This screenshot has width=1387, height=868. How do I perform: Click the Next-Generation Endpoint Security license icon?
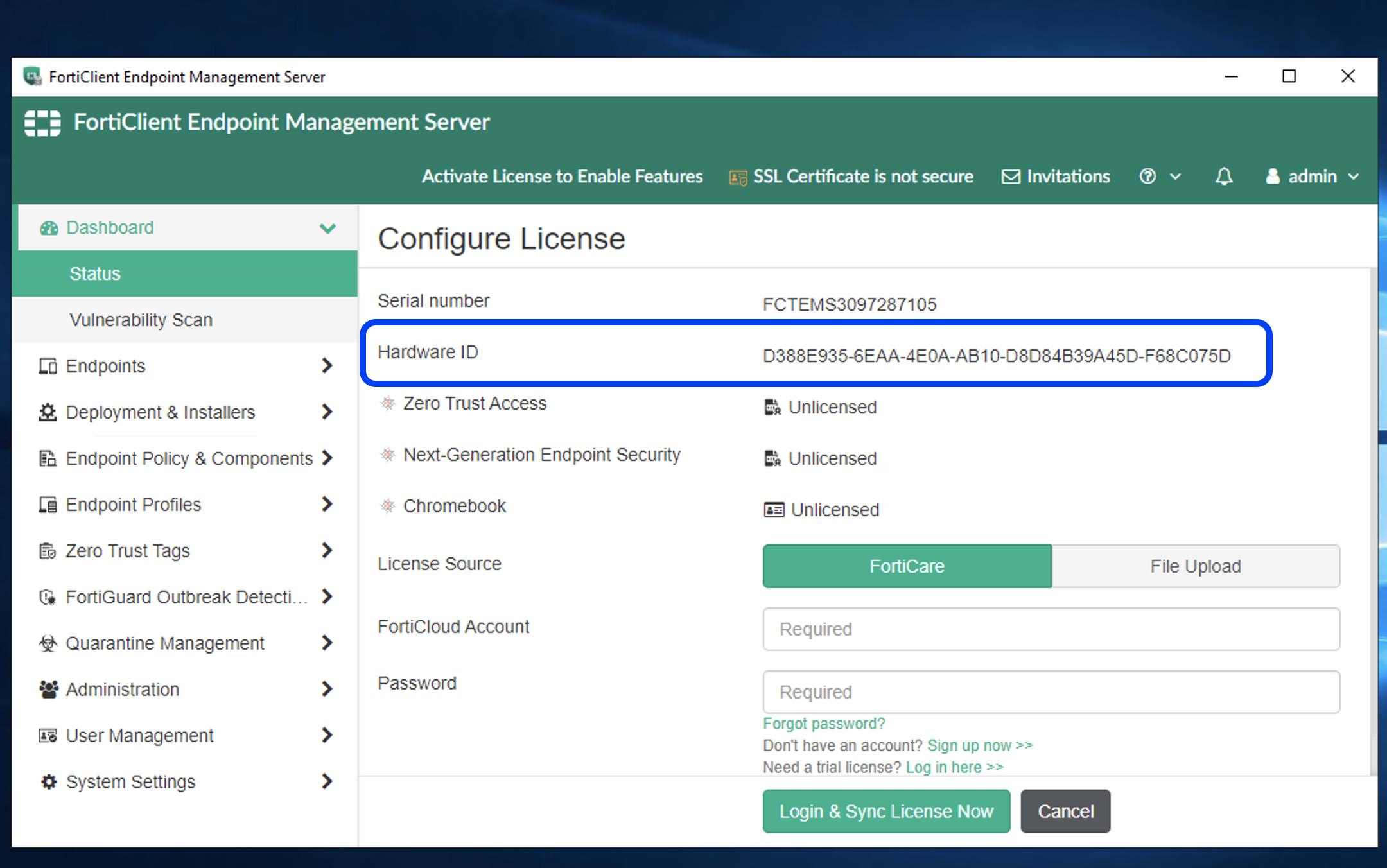[x=772, y=458]
